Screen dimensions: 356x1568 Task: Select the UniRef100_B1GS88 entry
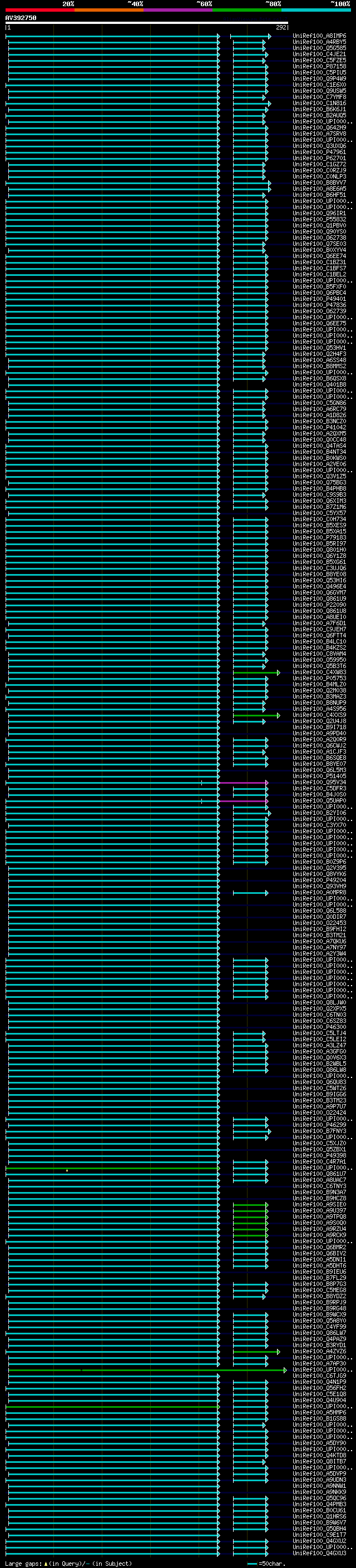(x=319, y=1419)
